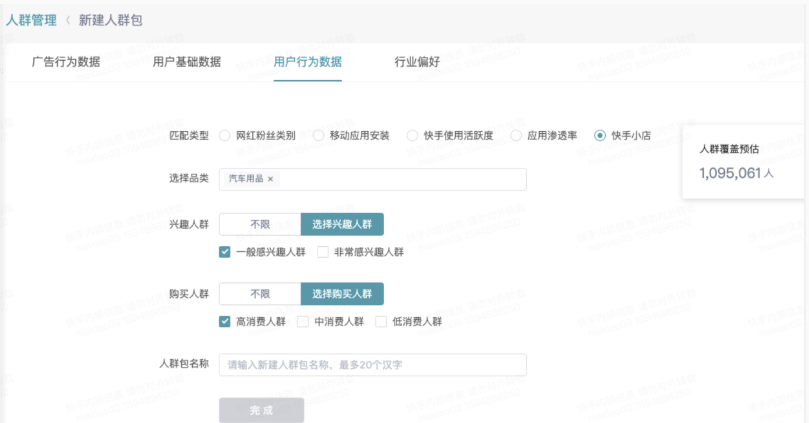Click the 1,095,061 coverage estimate value

pyautogui.click(x=730, y=173)
